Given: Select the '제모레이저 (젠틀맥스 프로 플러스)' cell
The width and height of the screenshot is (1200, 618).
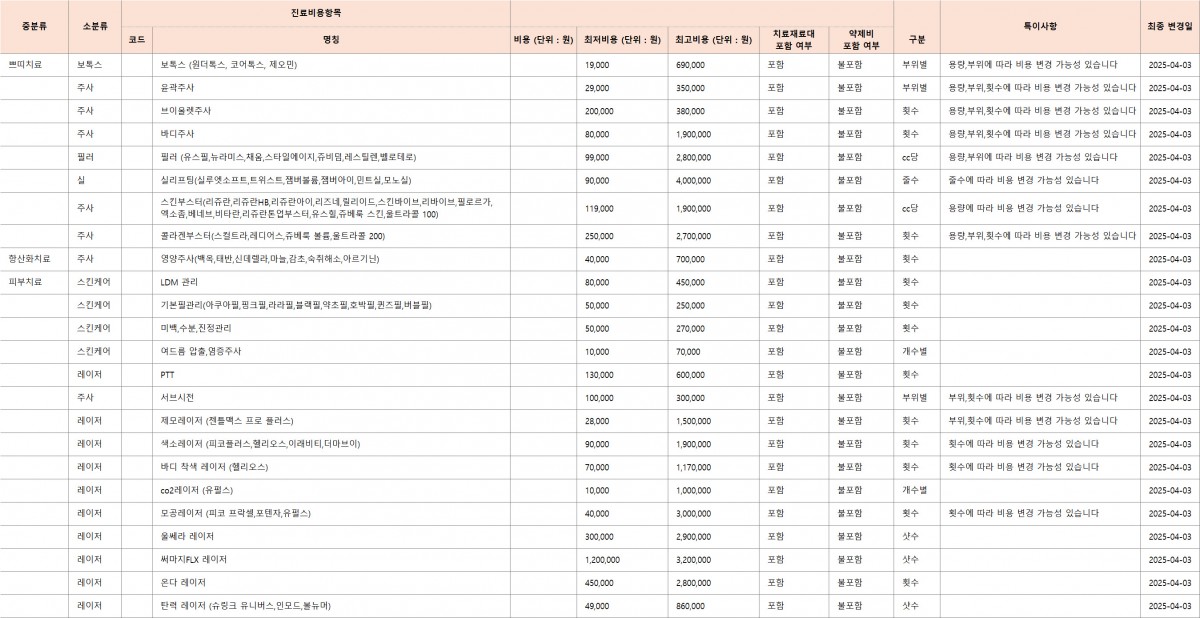Looking at the screenshot, I should tap(331, 420).
